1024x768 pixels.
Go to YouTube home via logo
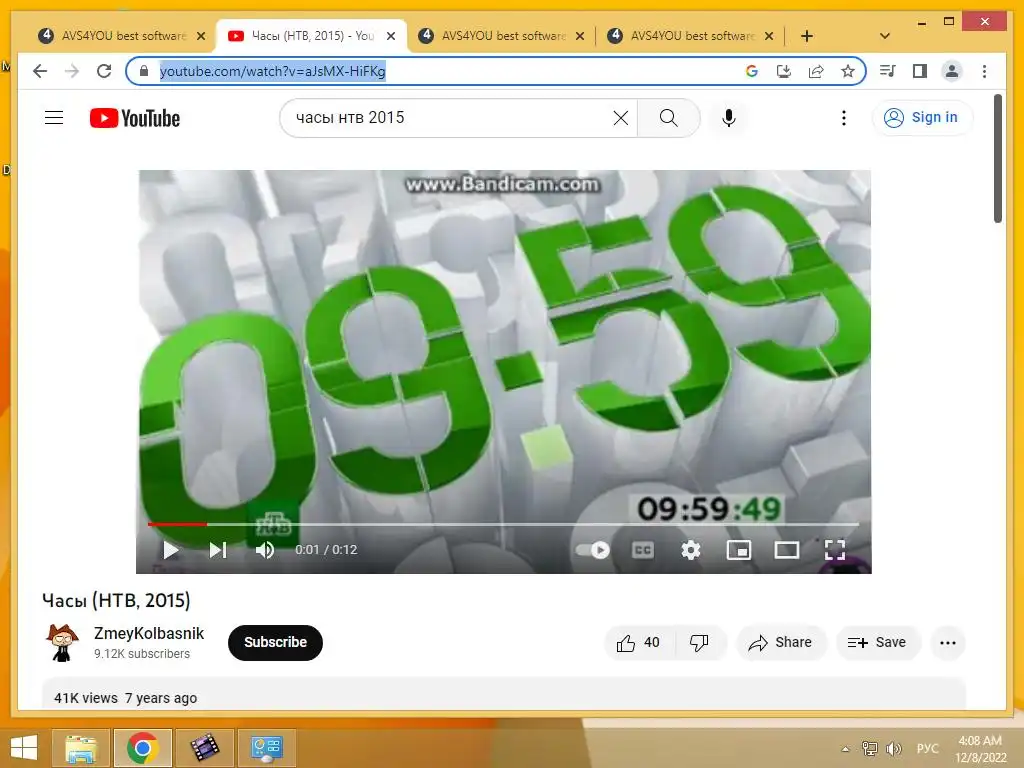[x=135, y=118]
